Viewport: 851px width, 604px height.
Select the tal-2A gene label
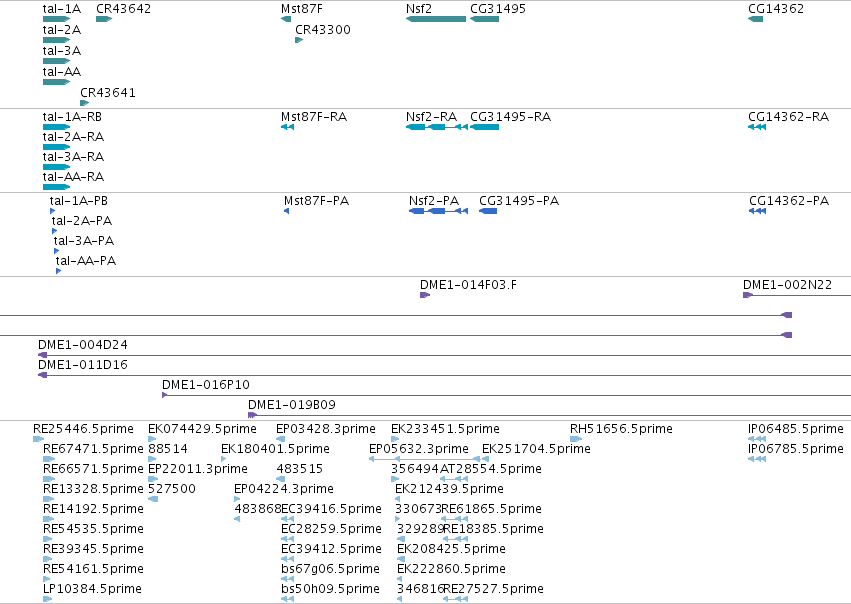click(62, 30)
